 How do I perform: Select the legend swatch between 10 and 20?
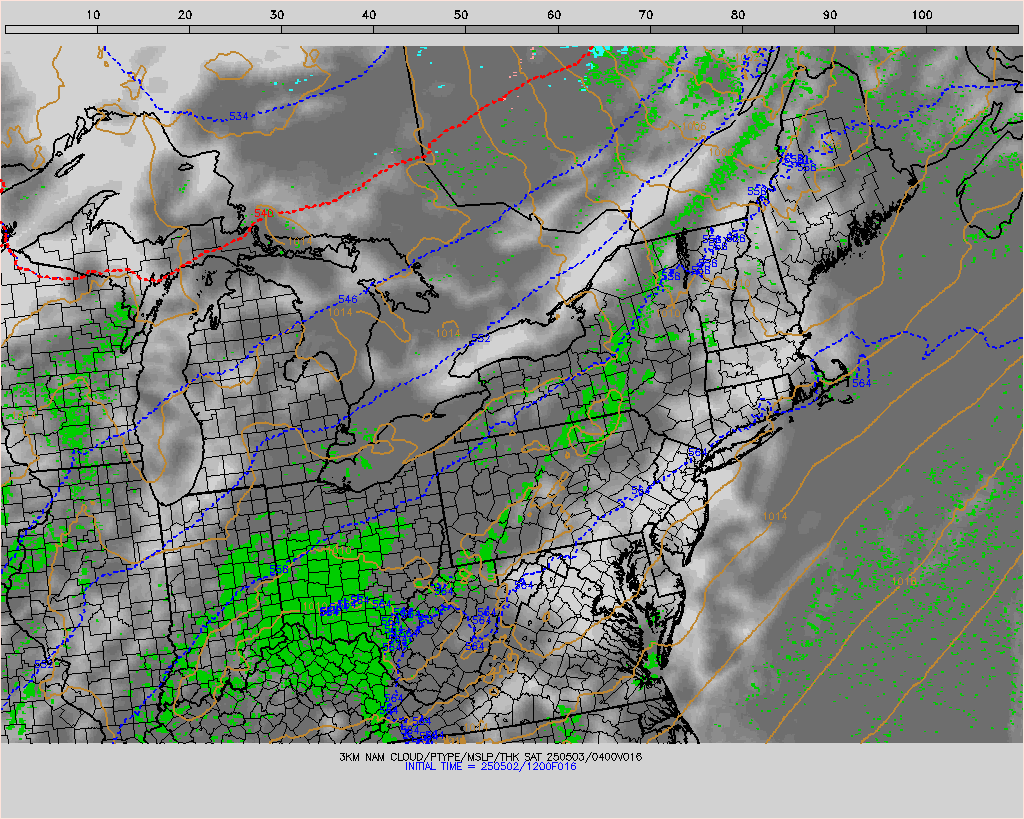(x=143, y=29)
